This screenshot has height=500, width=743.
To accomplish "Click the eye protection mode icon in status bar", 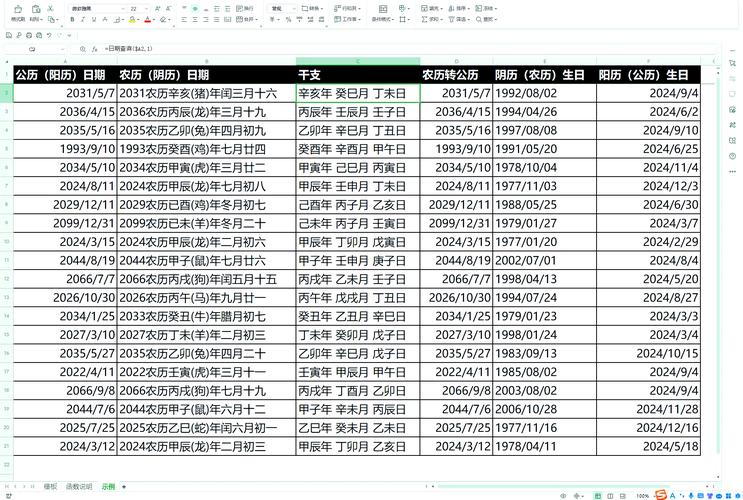I will 563,496.
